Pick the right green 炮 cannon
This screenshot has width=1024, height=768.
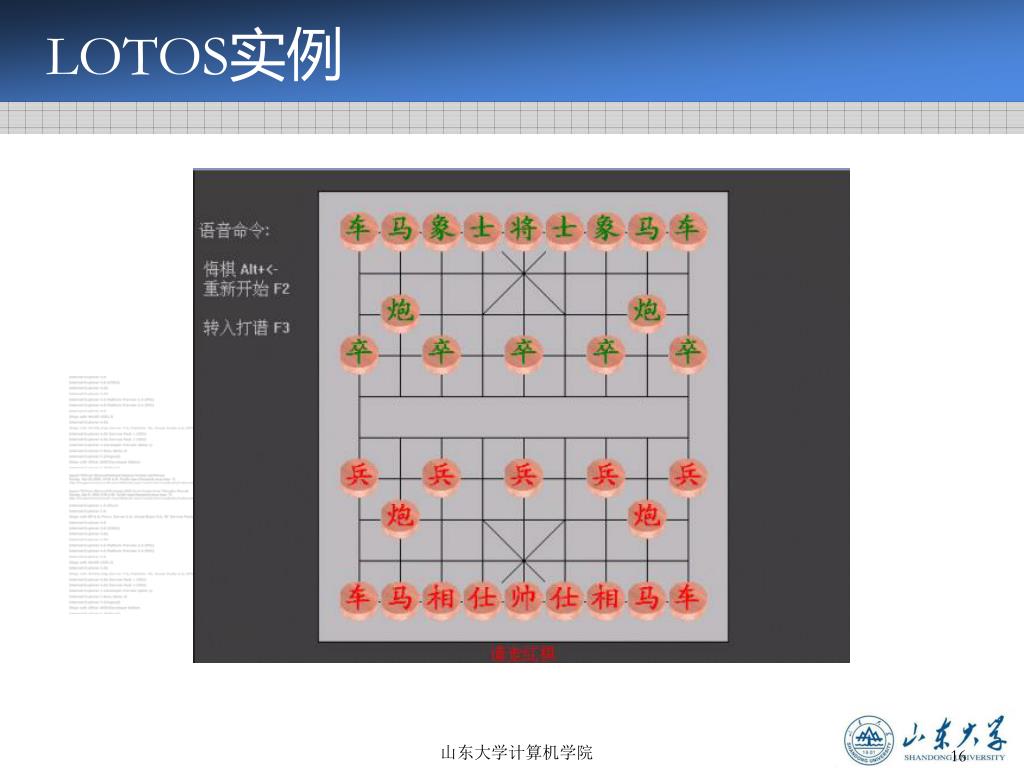647,312
